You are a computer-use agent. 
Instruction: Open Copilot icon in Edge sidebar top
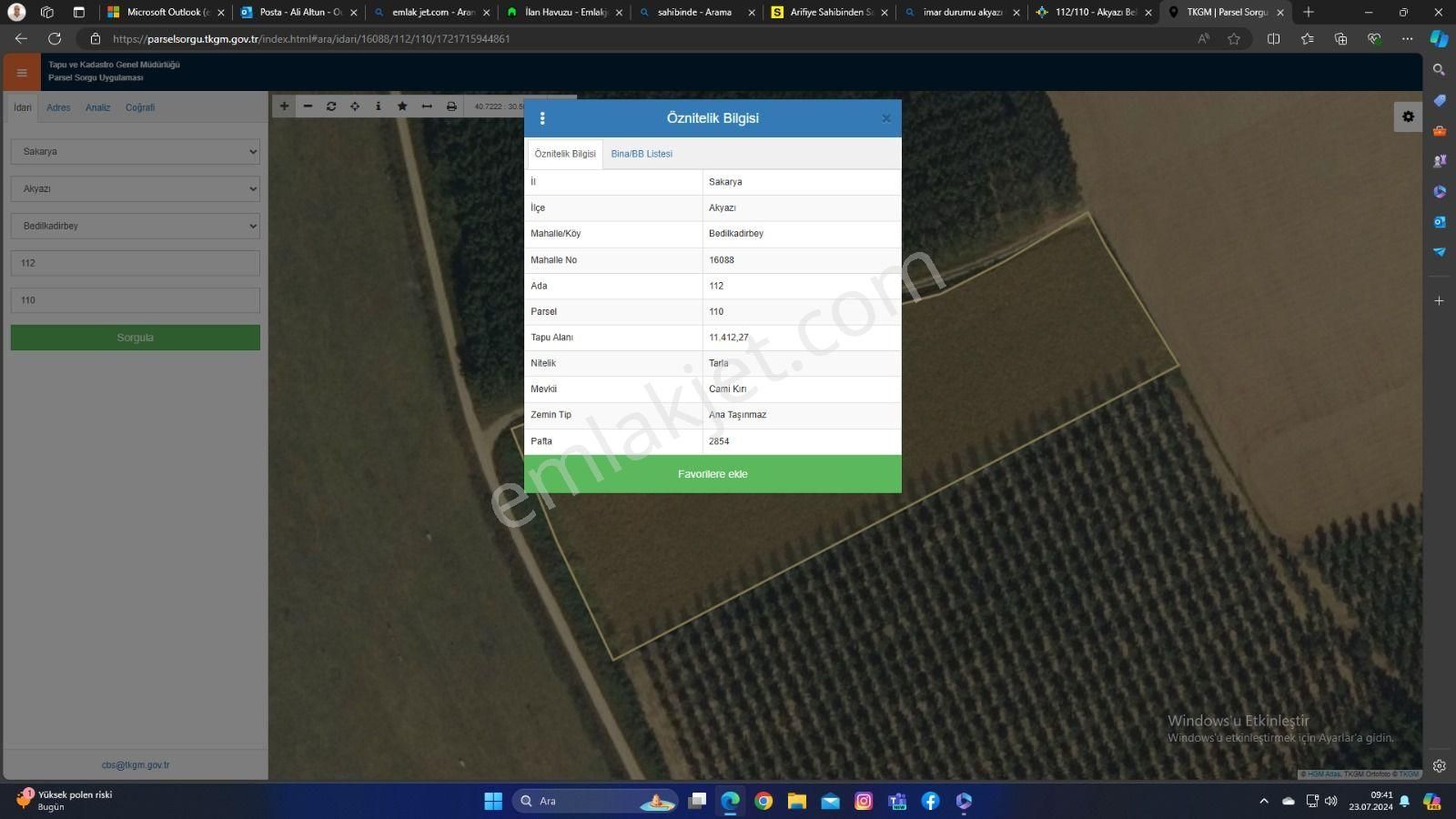coord(1439,39)
